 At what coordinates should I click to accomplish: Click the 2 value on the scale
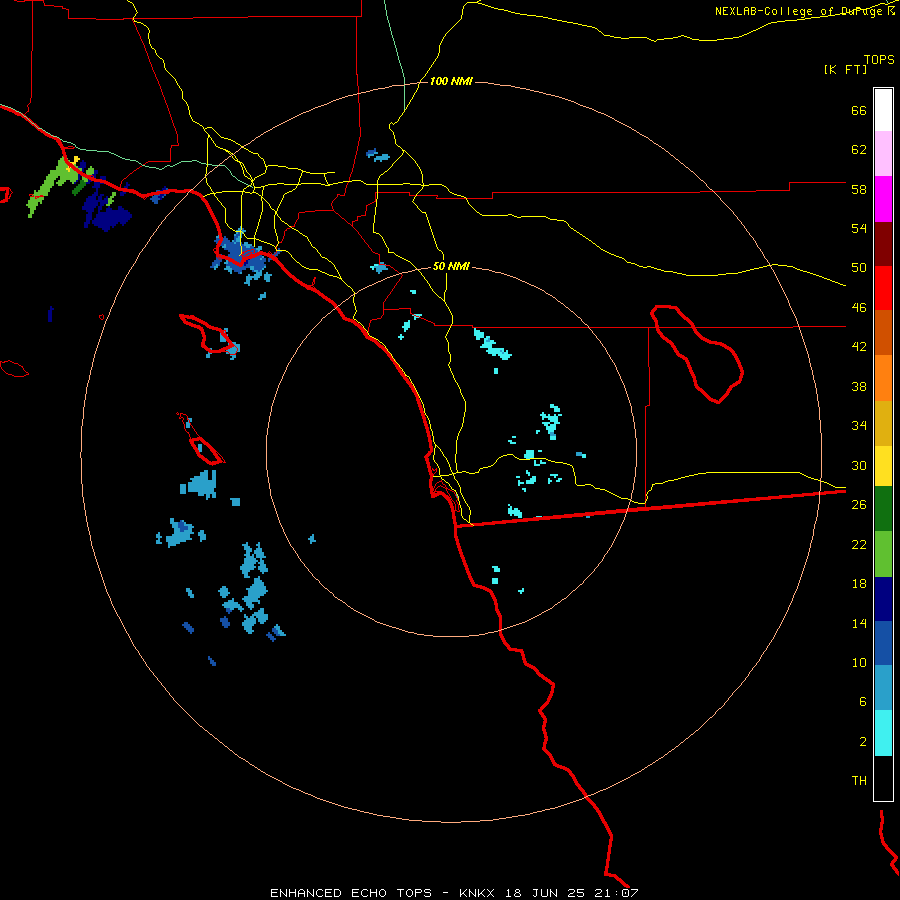click(x=863, y=742)
